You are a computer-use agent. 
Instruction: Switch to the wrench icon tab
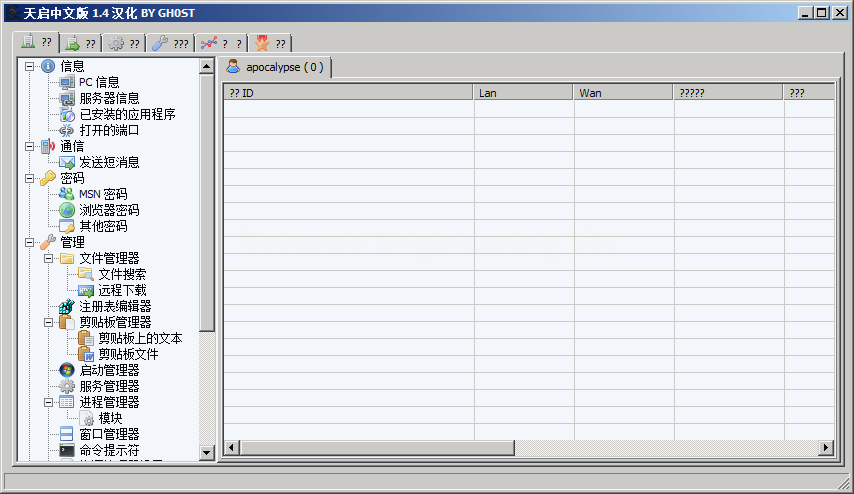point(170,43)
